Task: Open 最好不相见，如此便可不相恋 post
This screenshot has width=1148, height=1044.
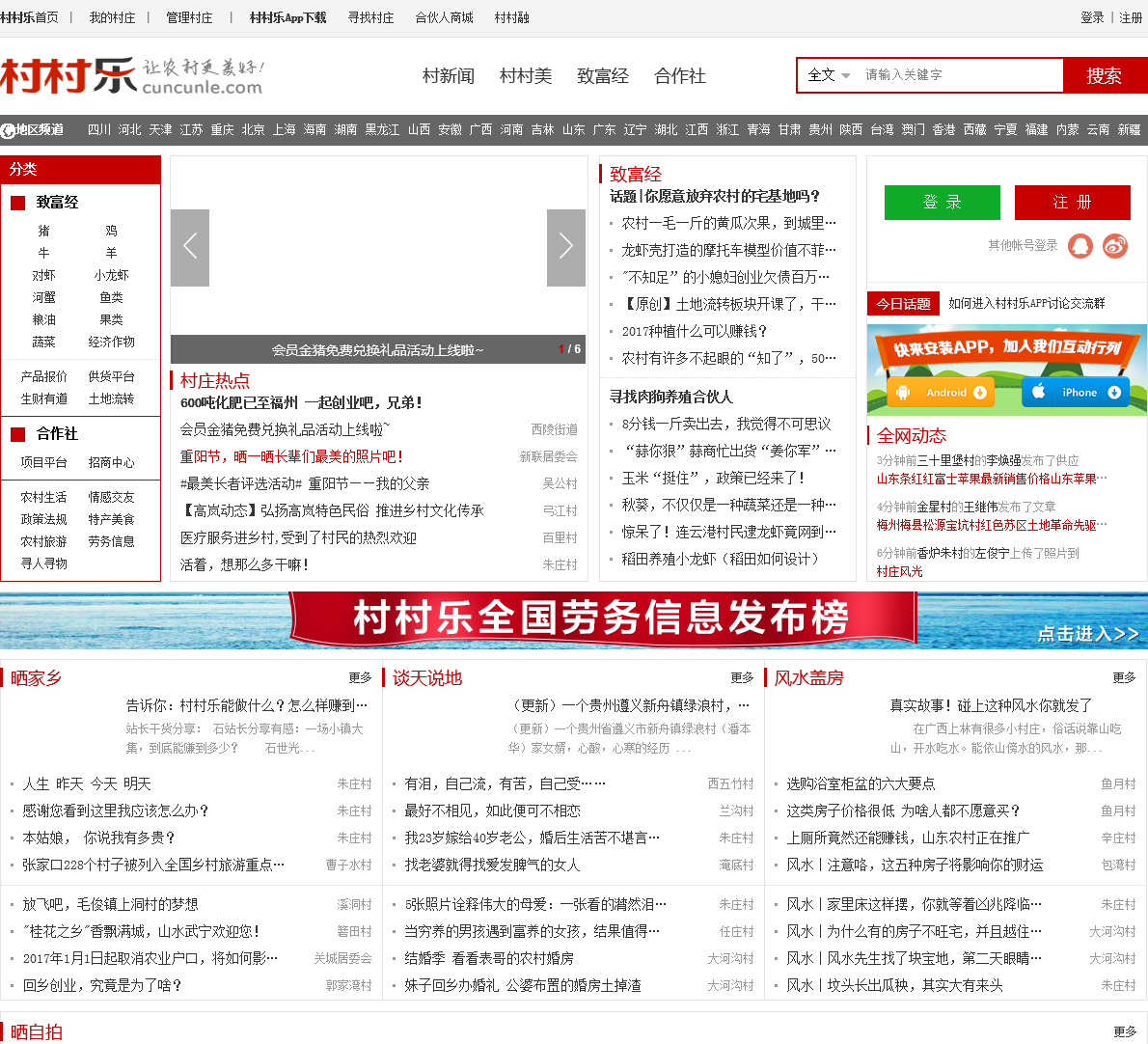Action: (x=492, y=811)
